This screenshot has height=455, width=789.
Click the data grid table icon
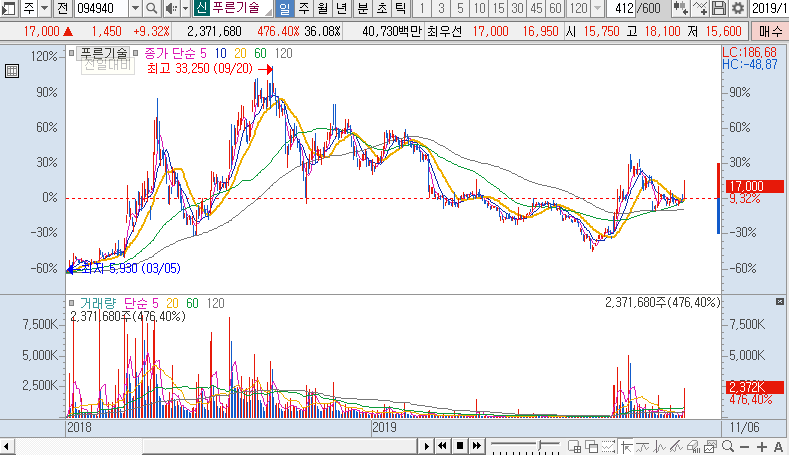click(12, 71)
